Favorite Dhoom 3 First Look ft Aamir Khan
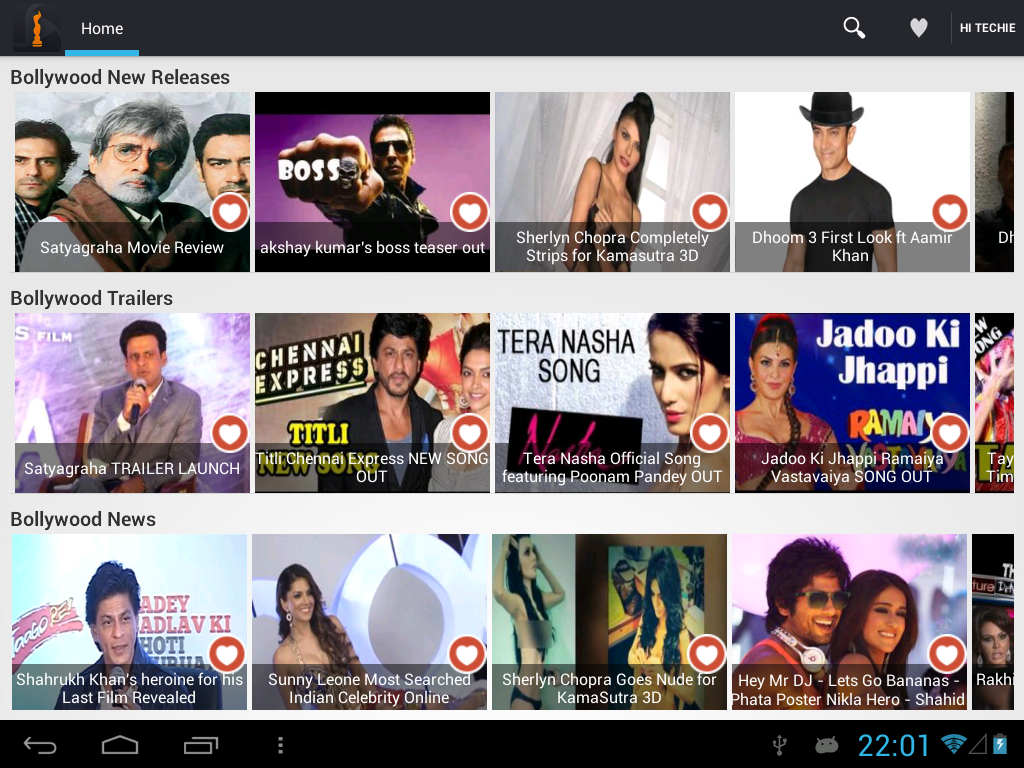1024x768 pixels. pyautogui.click(x=950, y=212)
